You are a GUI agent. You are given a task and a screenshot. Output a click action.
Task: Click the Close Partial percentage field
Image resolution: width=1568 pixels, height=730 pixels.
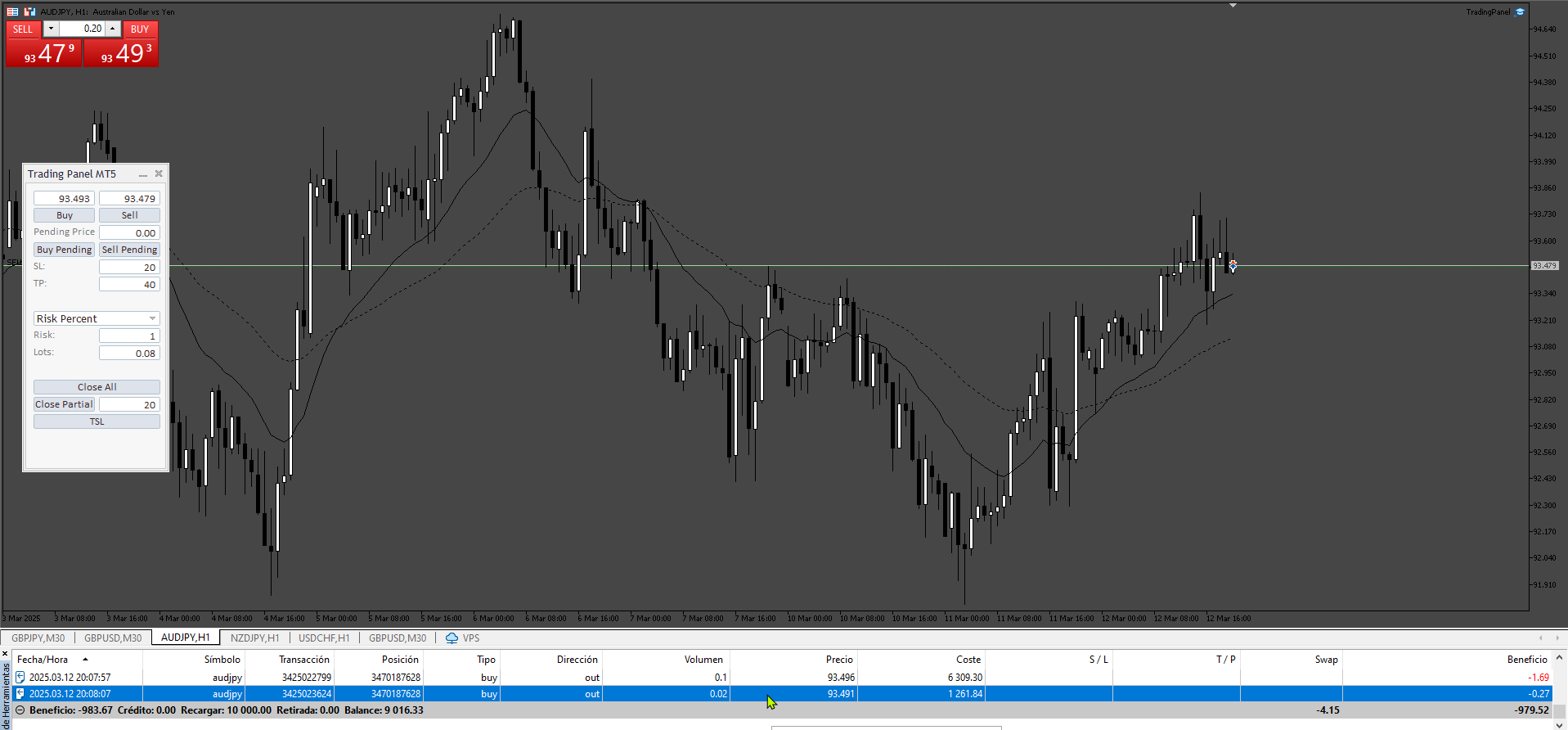pos(129,404)
